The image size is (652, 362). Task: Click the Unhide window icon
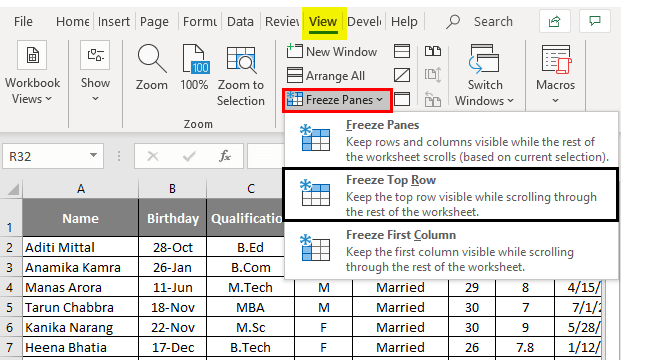click(402, 100)
